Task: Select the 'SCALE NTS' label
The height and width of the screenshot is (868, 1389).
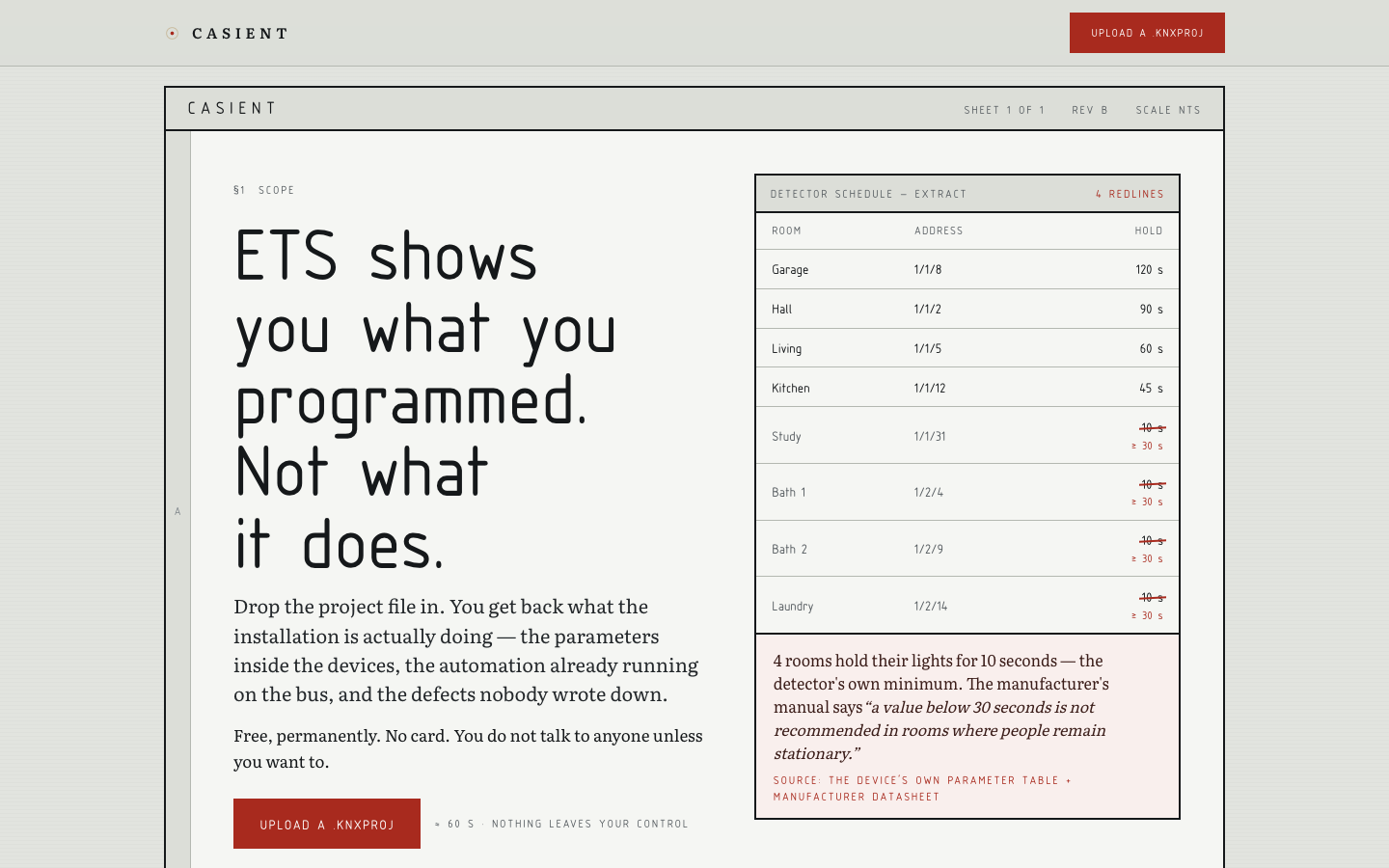Action: tap(1168, 110)
